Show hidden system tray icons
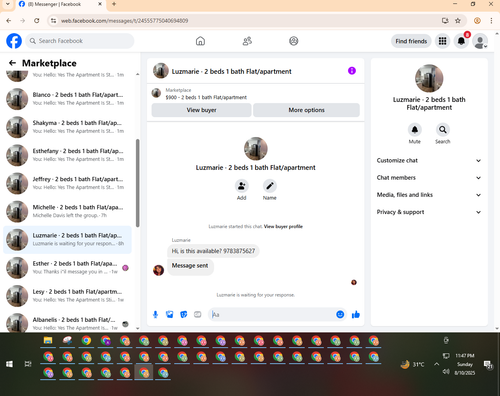This screenshot has width=500, height=396. tap(436, 364)
